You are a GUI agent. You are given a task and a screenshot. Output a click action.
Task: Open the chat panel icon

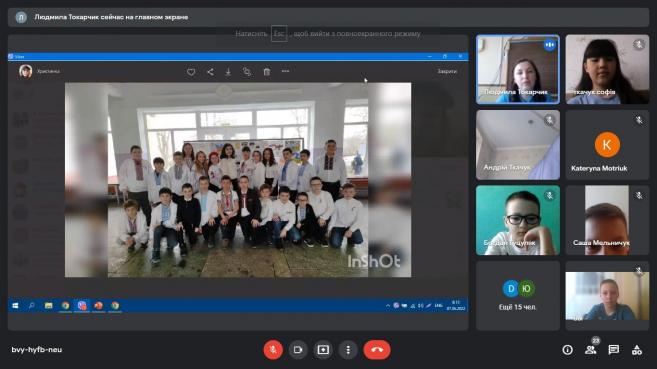[x=614, y=350]
